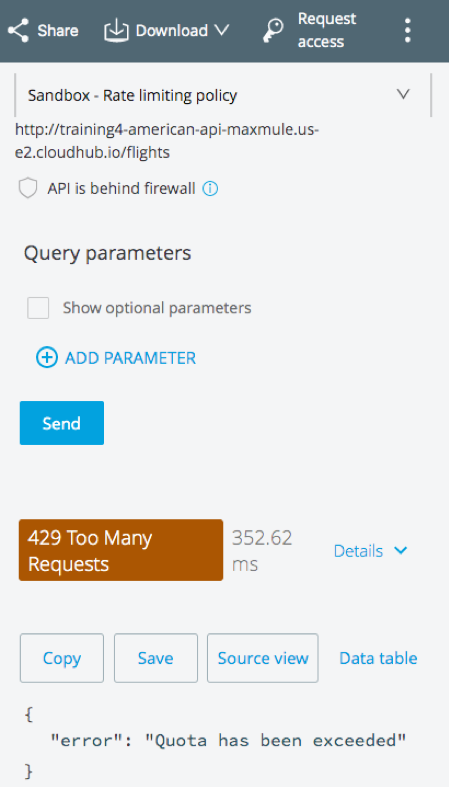Click the 429 Too Many Requests status badge
The image size is (449, 787).
[121, 550]
